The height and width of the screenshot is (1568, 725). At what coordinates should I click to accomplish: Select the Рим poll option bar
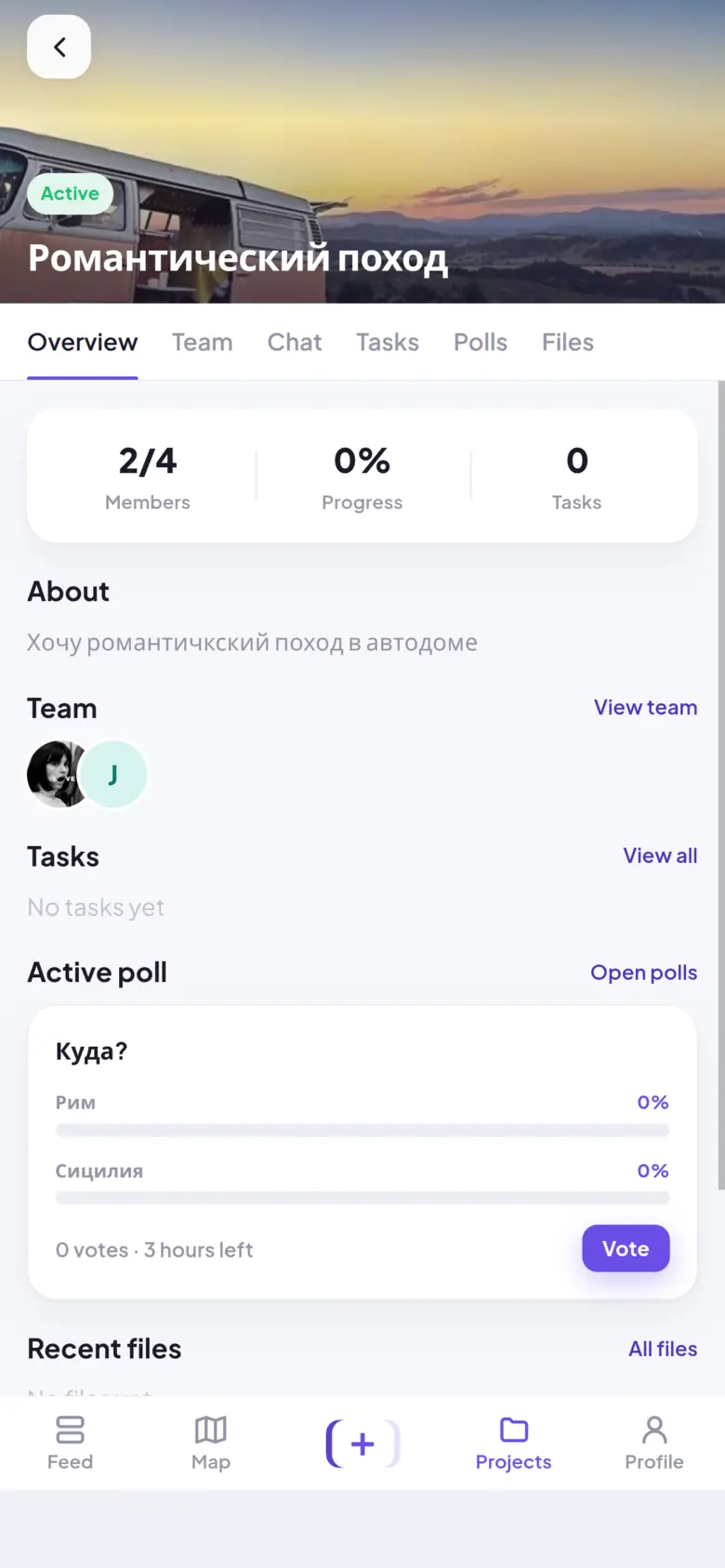click(362, 1115)
